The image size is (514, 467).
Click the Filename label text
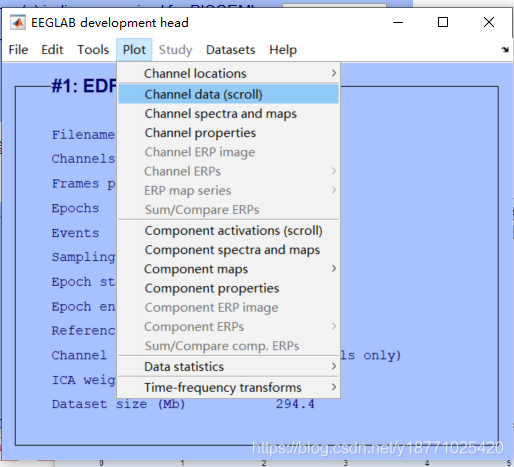(x=83, y=135)
